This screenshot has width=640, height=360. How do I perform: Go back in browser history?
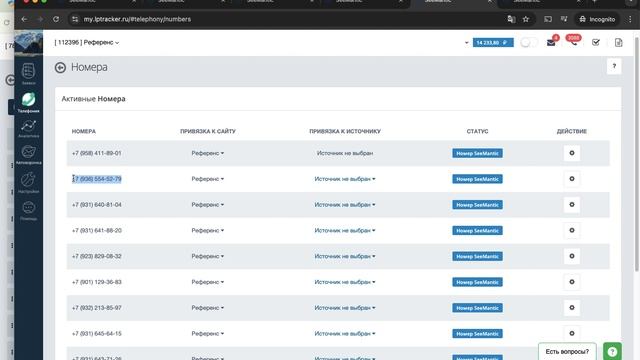tap(24, 19)
